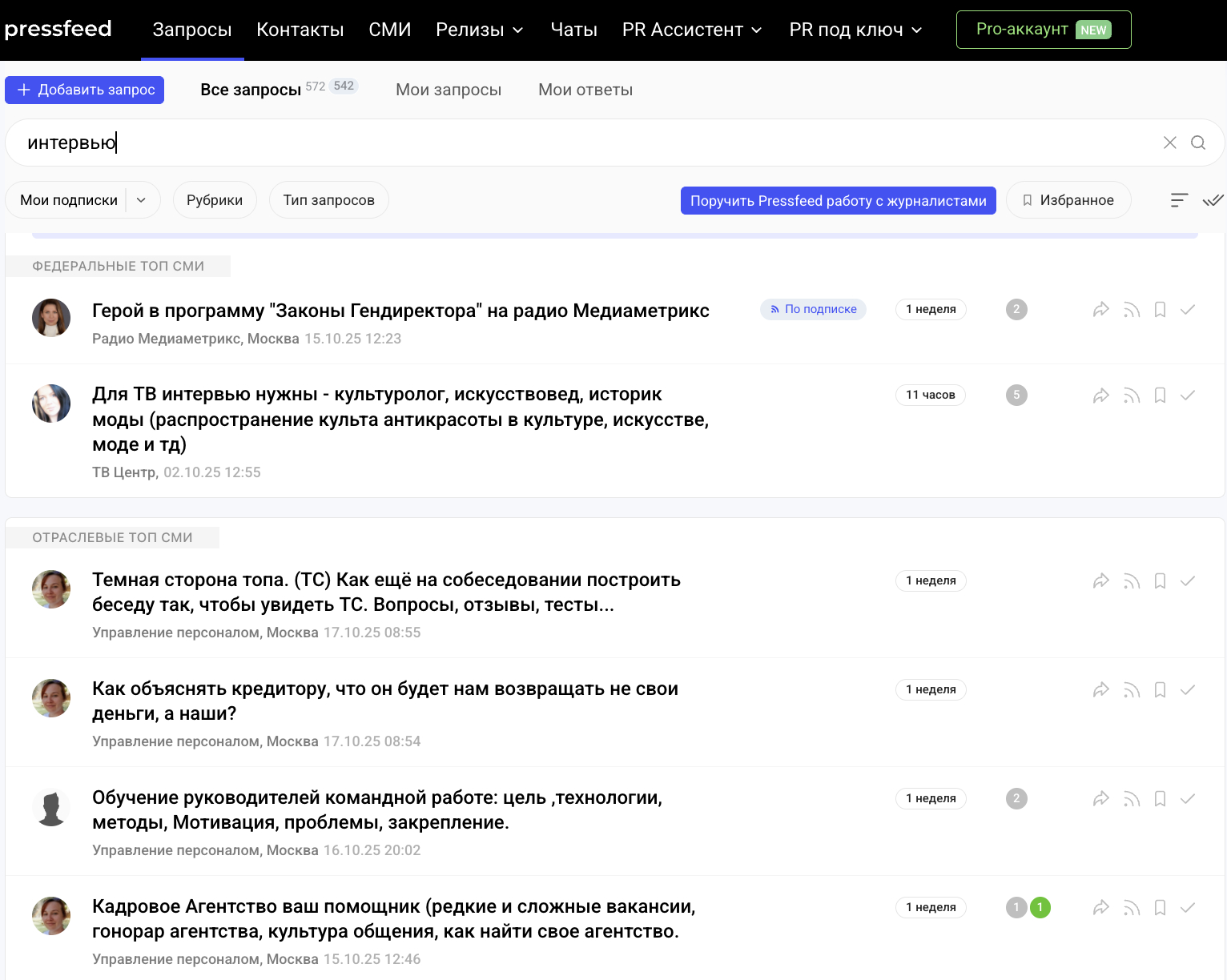The image size is (1227, 980).
Task: Click the response counter badge showing 5
Action: pyautogui.click(x=1016, y=395)
